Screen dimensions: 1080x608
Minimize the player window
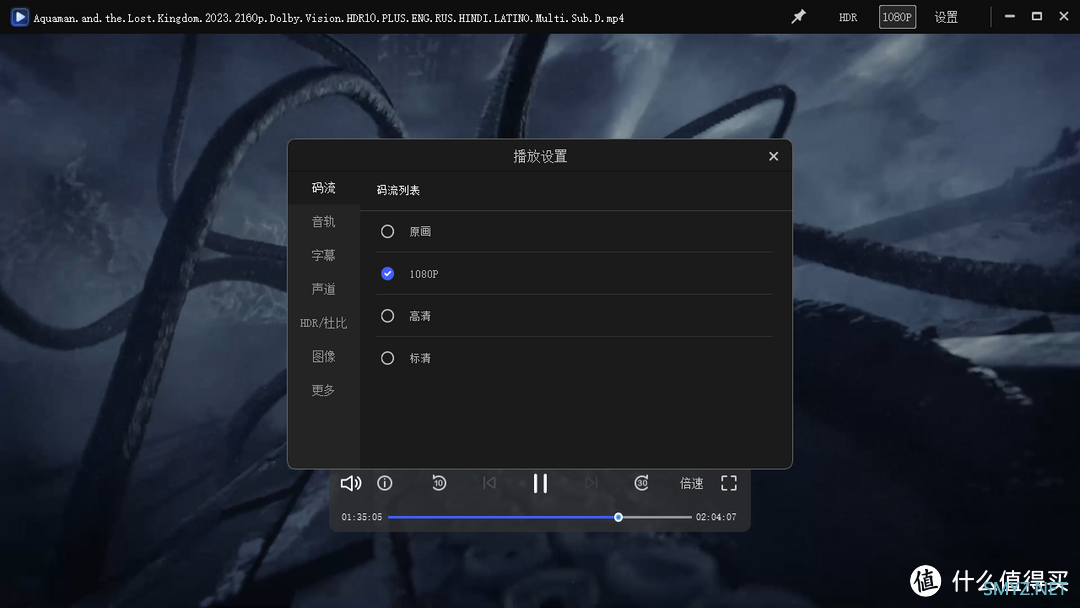tap(1010, 17)
